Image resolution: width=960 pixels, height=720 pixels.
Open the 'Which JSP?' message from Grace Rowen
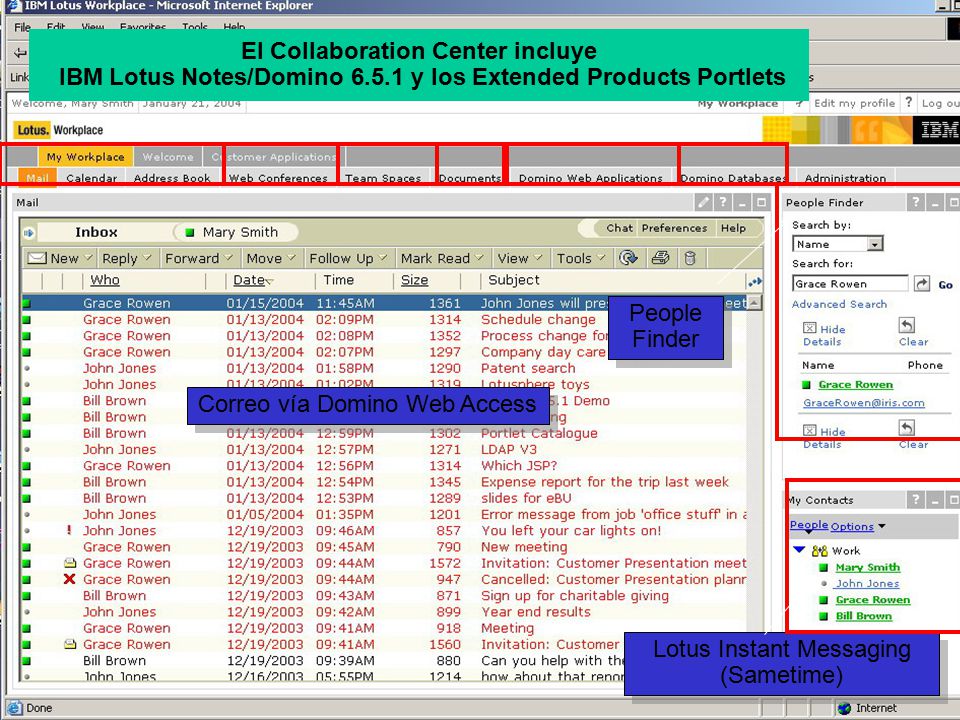[x=384, y=466]
